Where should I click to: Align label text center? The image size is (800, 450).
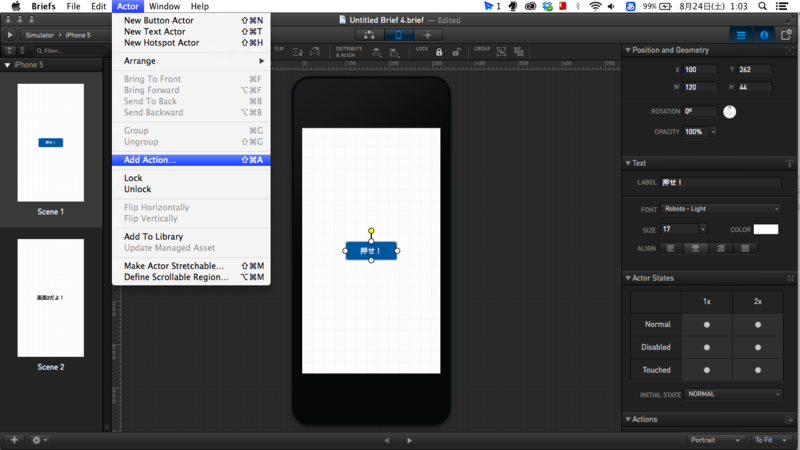695,248
